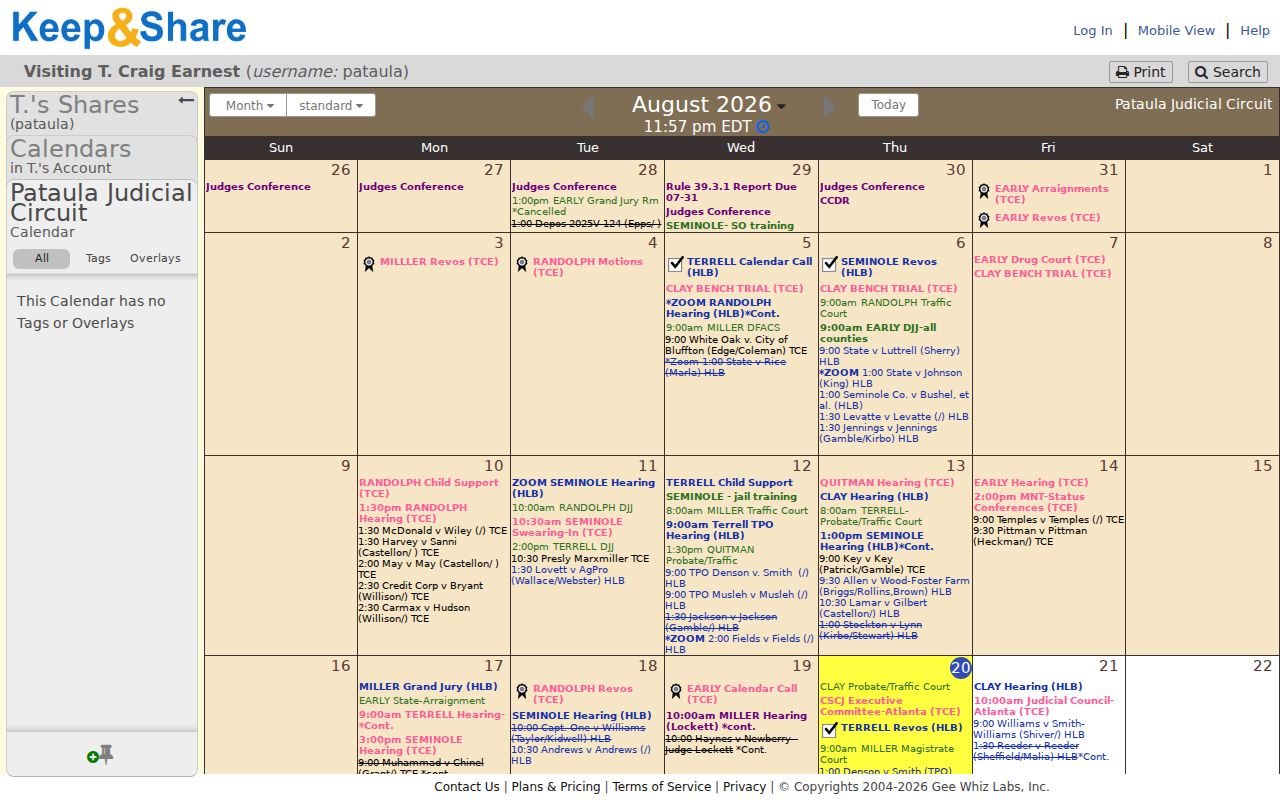The width and height of the screenshot is (1280, 800).
Task: Click the add pin icon in sidebar
Action: coord(100,755)
